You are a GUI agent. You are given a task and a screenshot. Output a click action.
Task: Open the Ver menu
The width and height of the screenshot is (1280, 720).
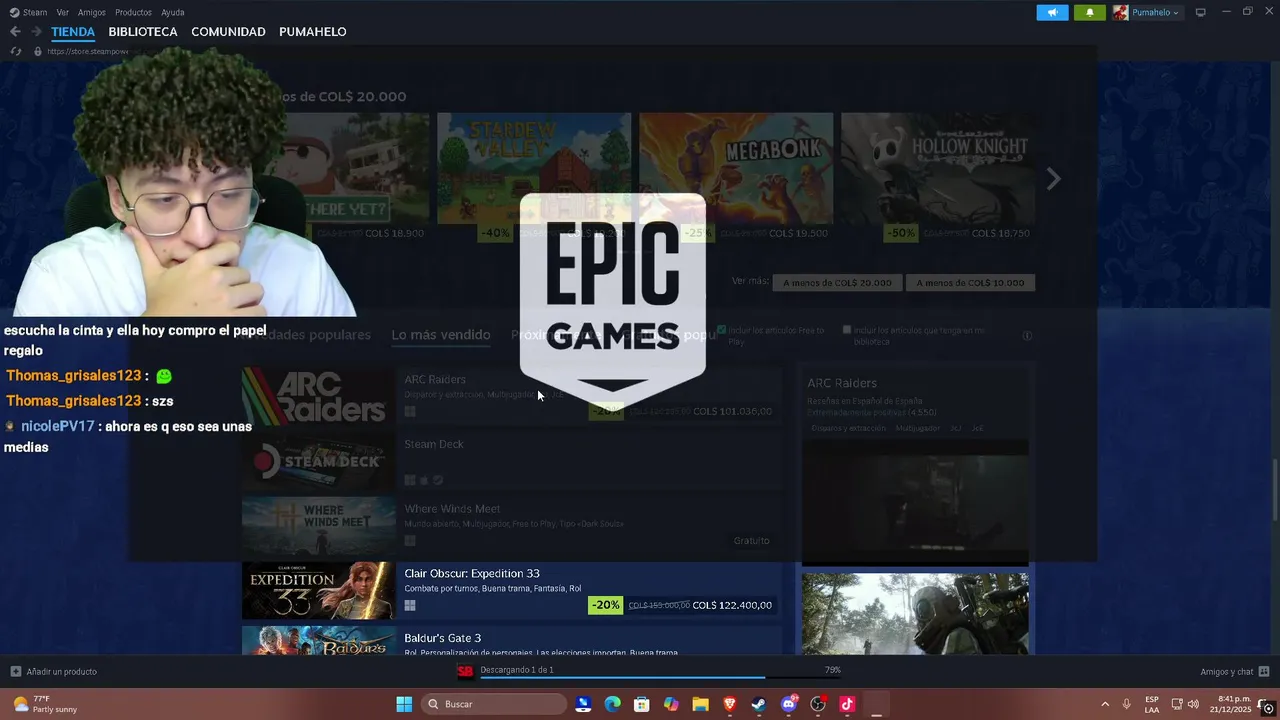pos(63,12)
